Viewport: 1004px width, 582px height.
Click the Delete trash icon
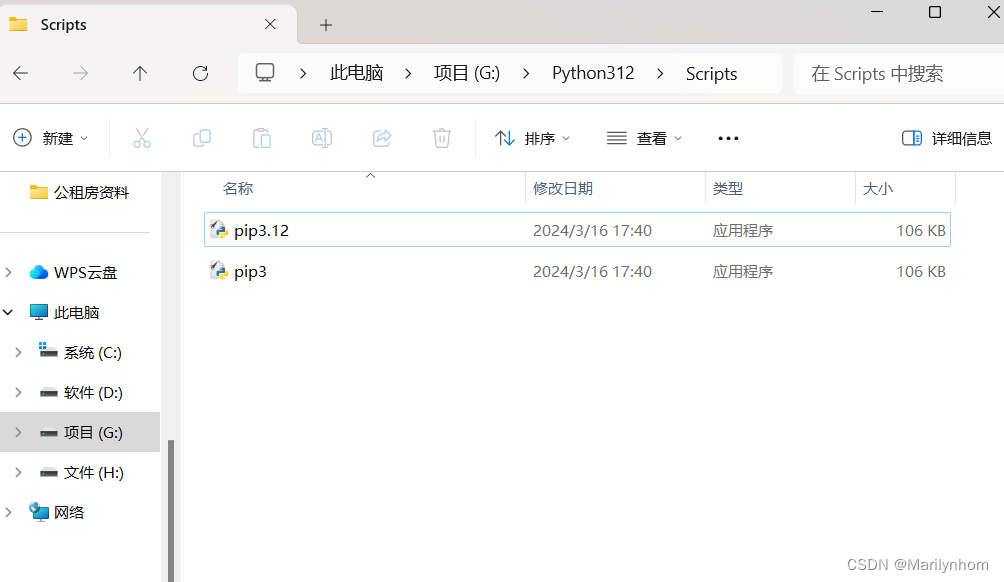tap(442, 138)
